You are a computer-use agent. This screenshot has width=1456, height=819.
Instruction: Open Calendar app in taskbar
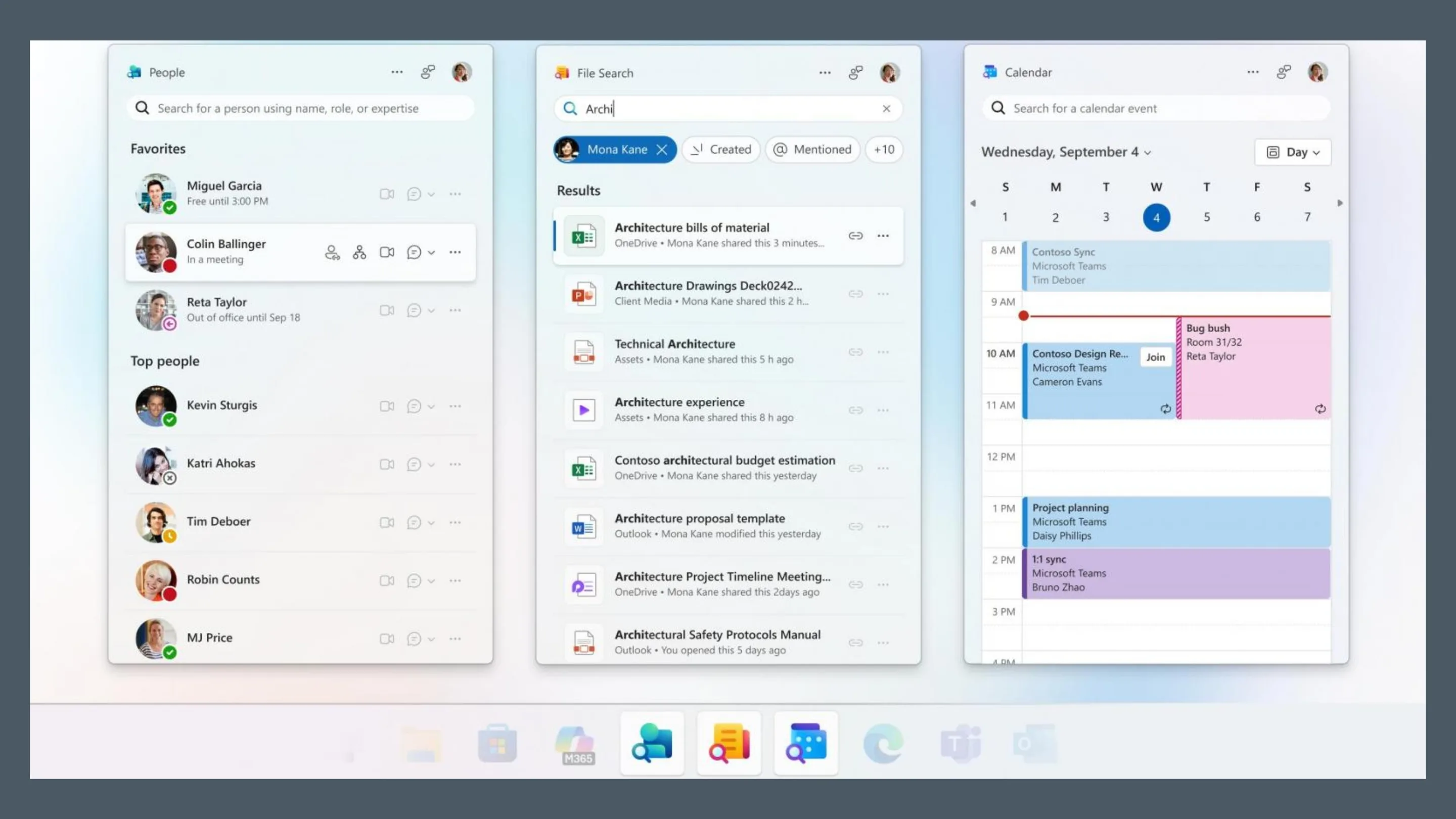click(x=805, y=743)
